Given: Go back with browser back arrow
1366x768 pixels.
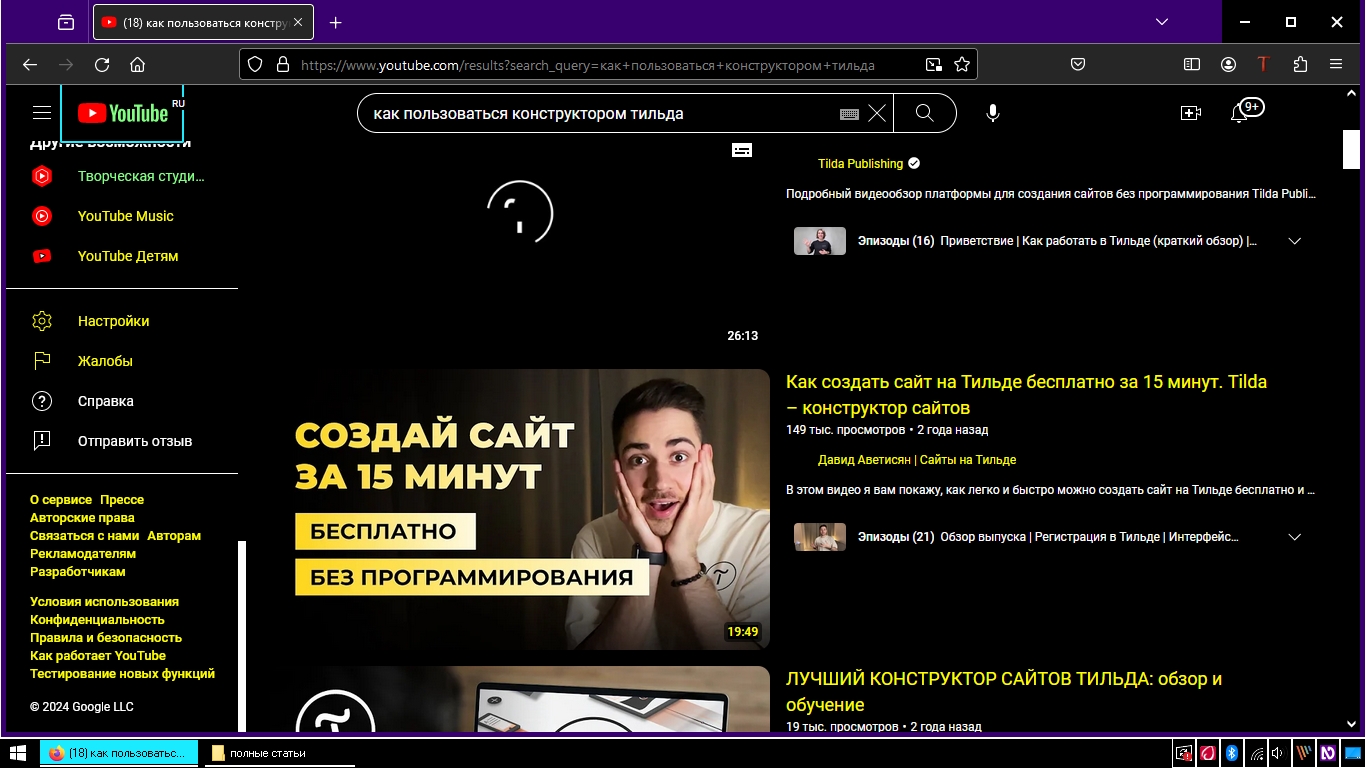Looking at the screenshot, I should click(30, 64).
